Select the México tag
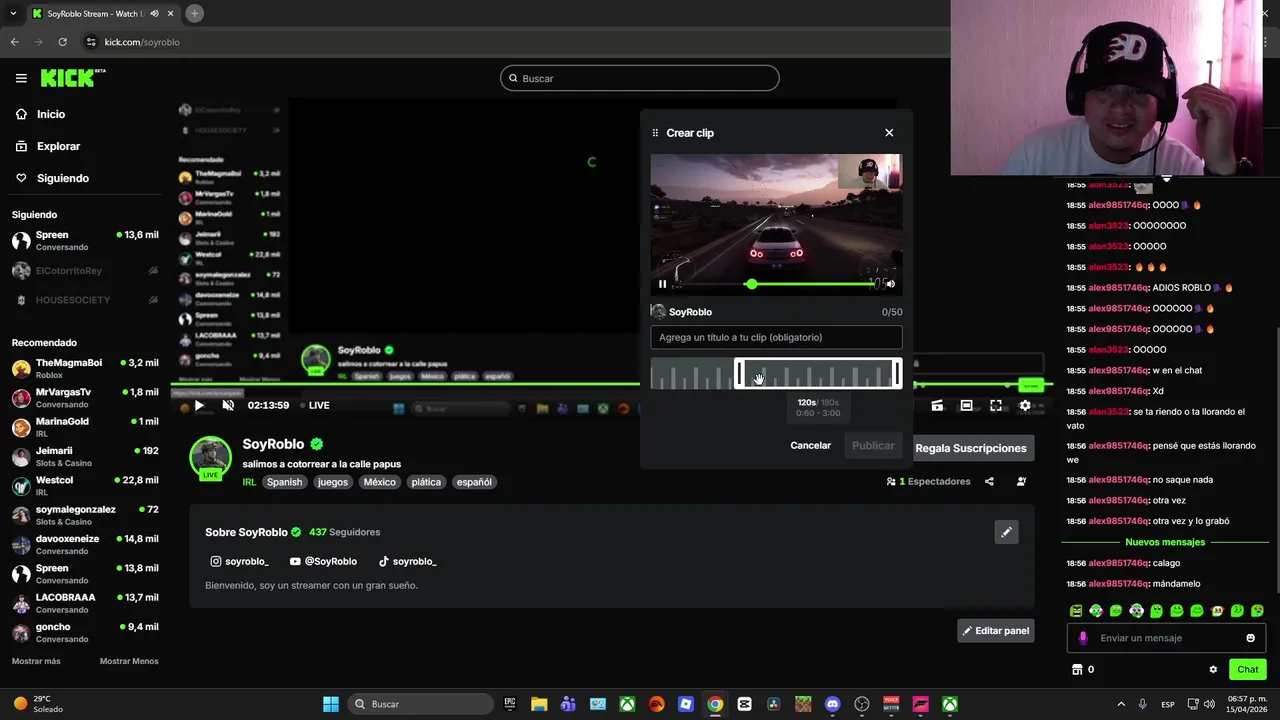 pyautogui.click(x=379, y=482)
